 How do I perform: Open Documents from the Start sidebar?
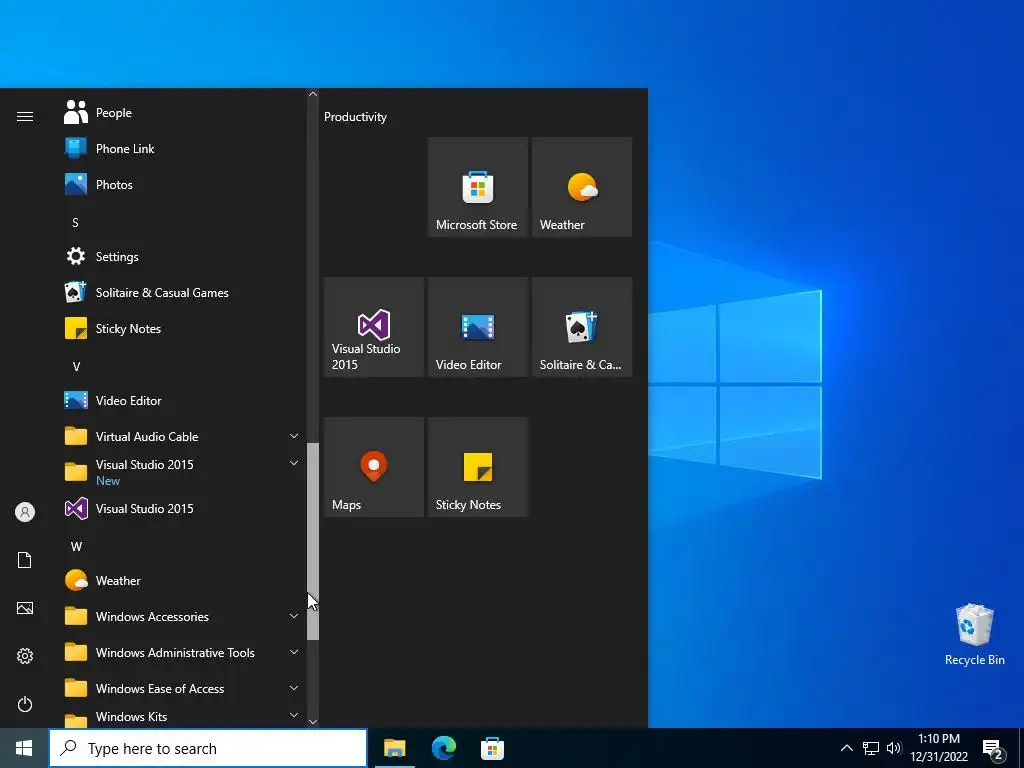(25, 560)
